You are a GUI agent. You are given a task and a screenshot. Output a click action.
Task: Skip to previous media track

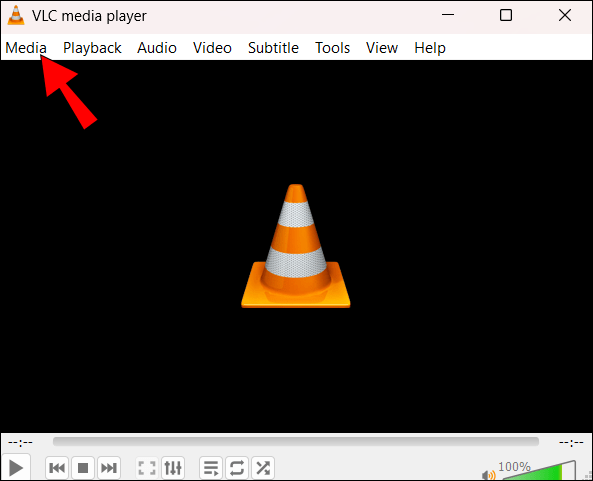(57, 468)
